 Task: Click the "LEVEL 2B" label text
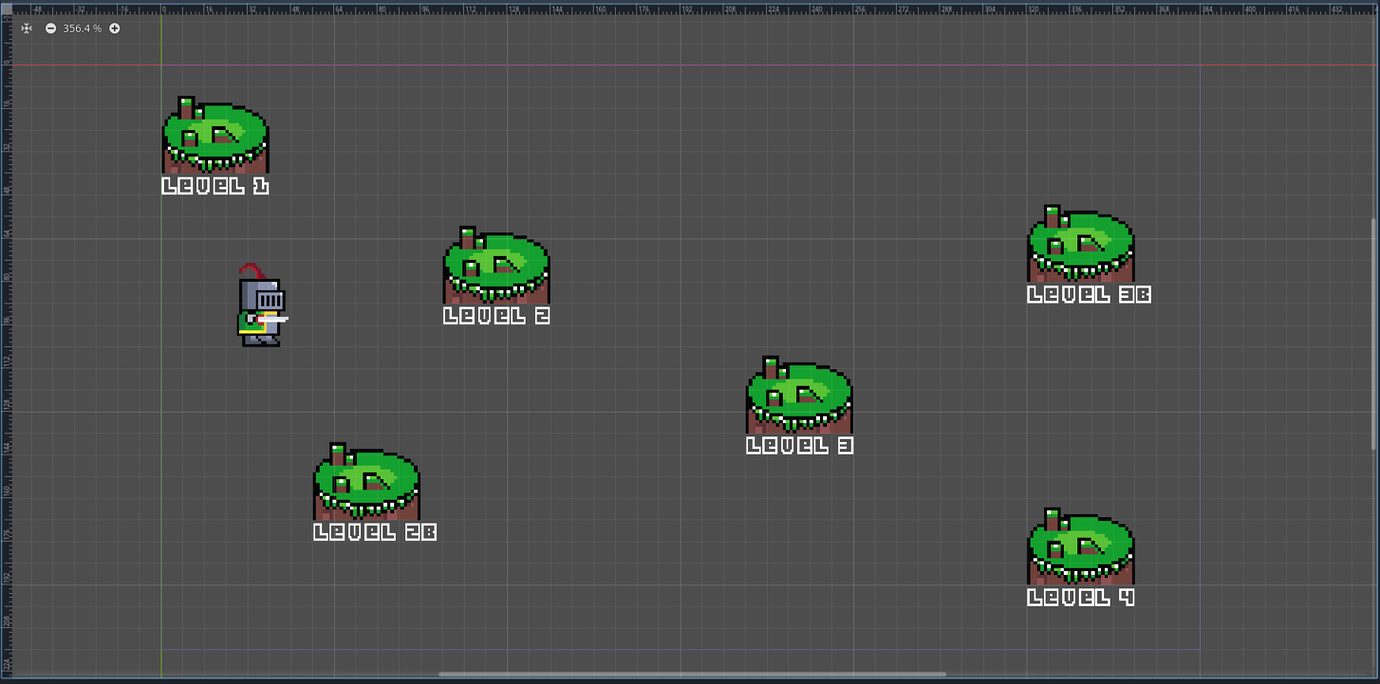point(375,532)
